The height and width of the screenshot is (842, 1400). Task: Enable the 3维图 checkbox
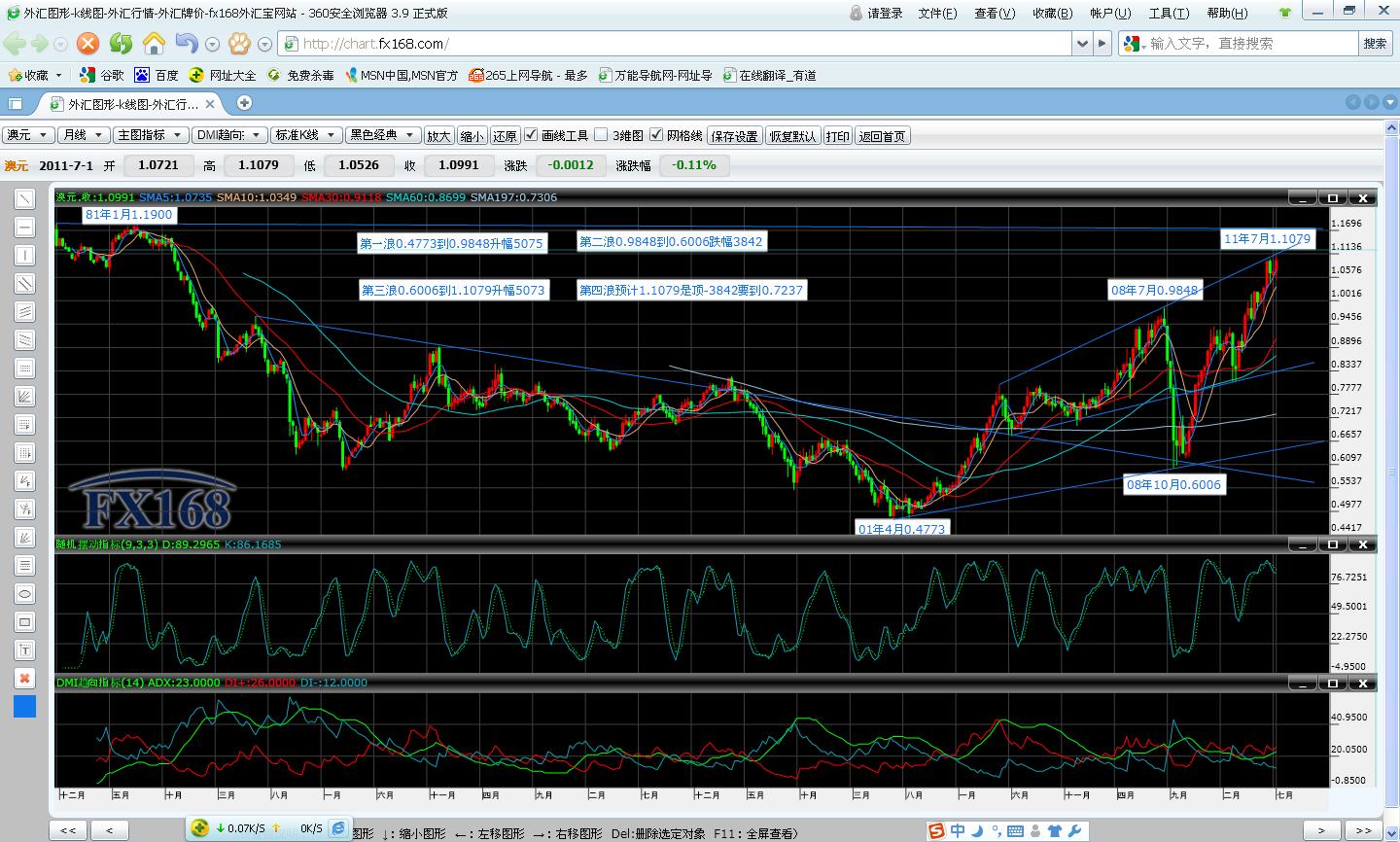tap(601, 135)
